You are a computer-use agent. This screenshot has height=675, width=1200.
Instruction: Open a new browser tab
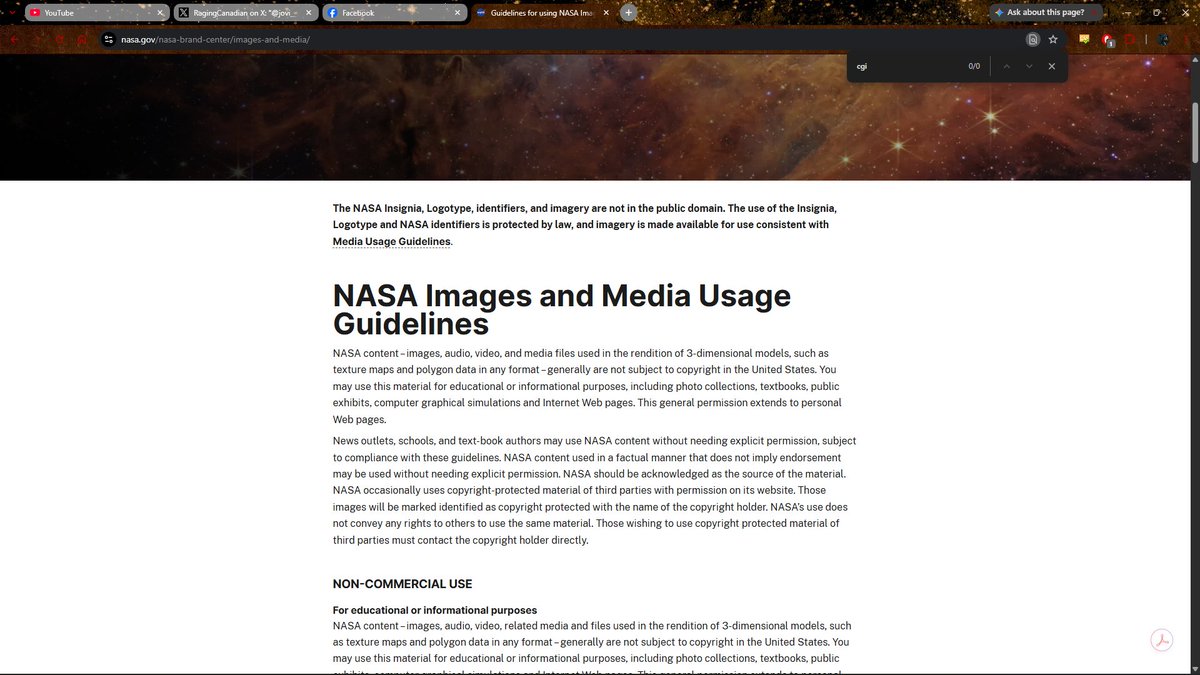(x=628, y=13)
